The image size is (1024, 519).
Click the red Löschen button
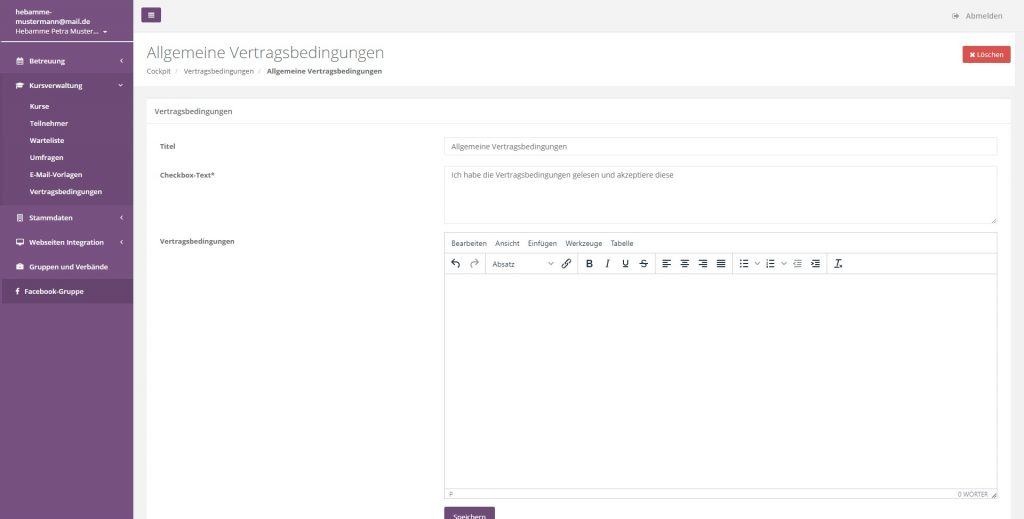point(986,55)
